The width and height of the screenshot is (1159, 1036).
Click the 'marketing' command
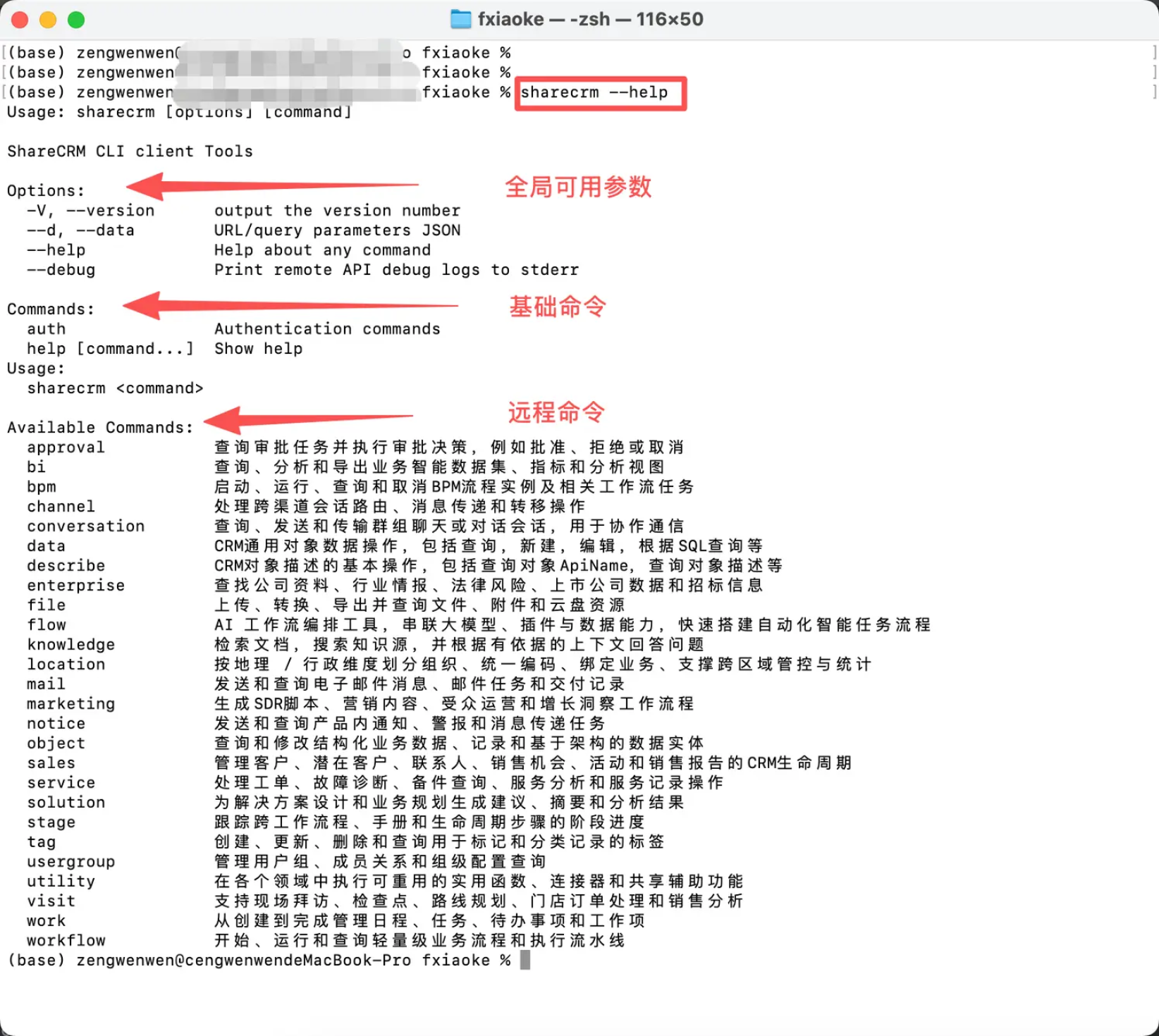(71, 704)
